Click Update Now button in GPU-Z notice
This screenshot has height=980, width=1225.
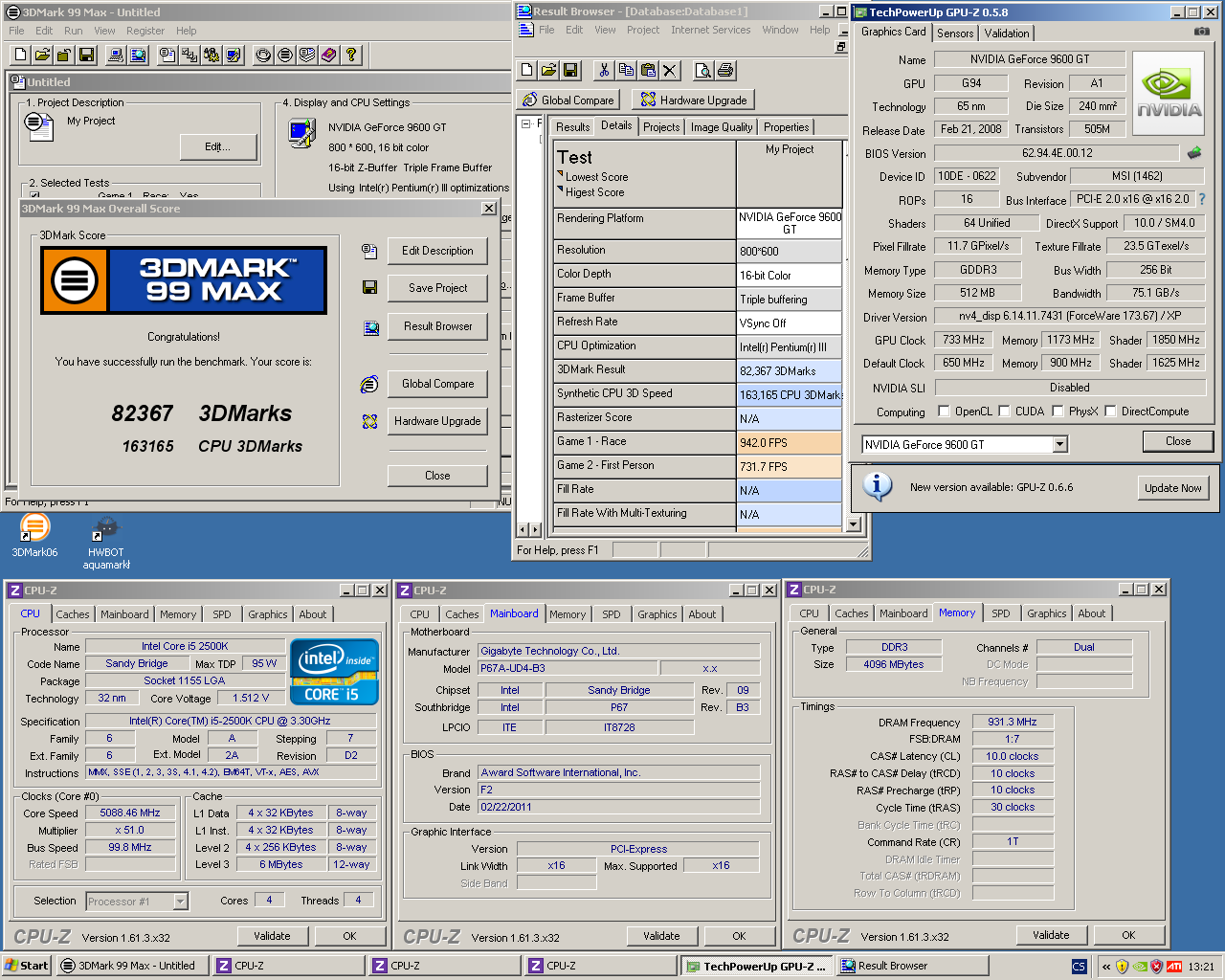pos(1173,488)
